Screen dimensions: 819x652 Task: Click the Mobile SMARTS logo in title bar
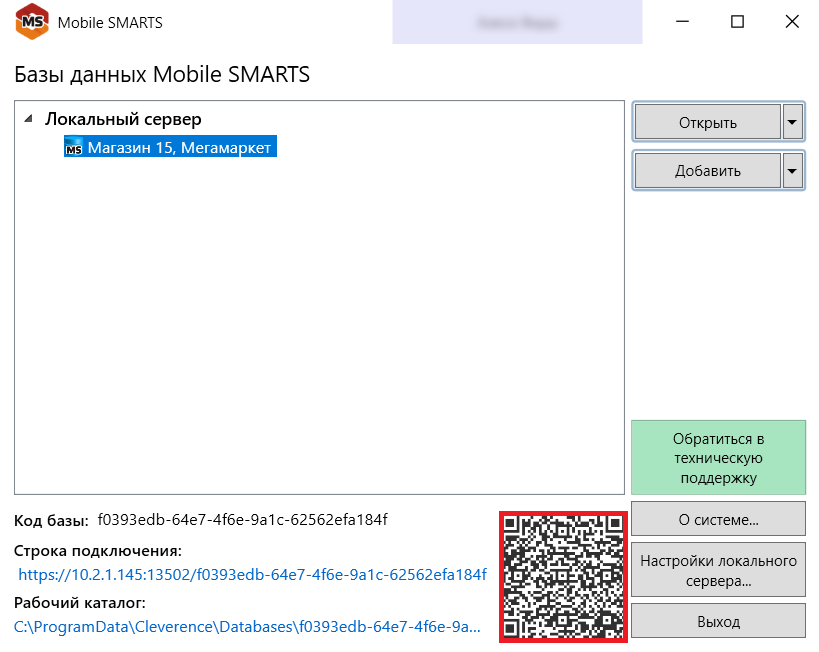tap(31, 22)
